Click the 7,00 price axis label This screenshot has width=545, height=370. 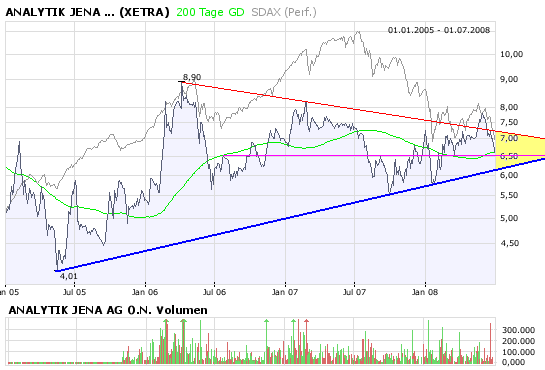pos(509,138)
